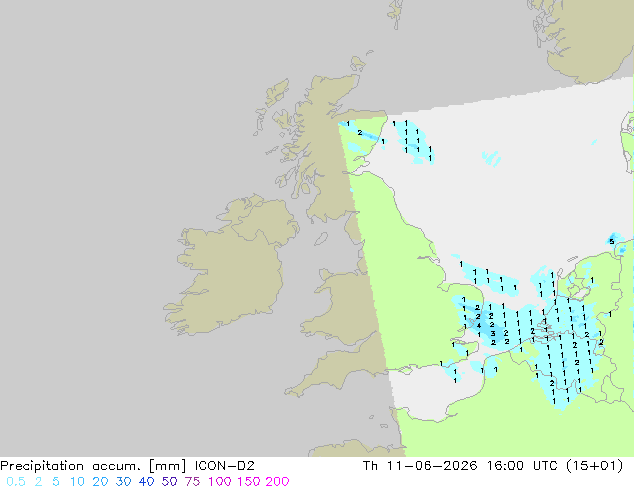Click the 200 legend value
634x490 pixels.
coord(277,482)
